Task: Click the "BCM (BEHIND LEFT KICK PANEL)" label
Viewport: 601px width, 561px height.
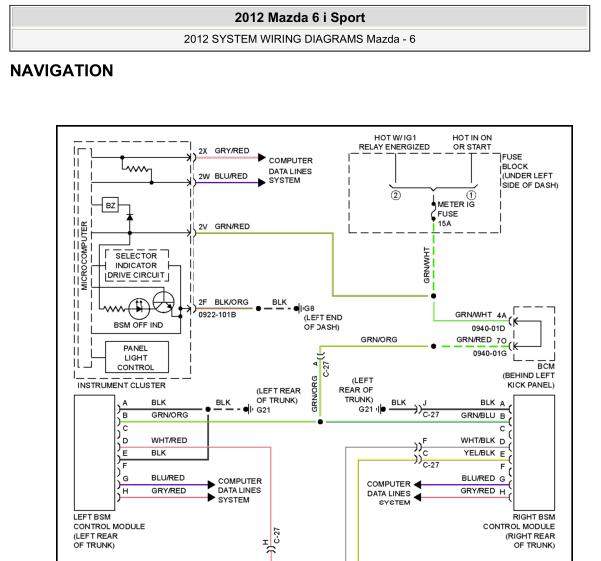Action: pos(529,376)
